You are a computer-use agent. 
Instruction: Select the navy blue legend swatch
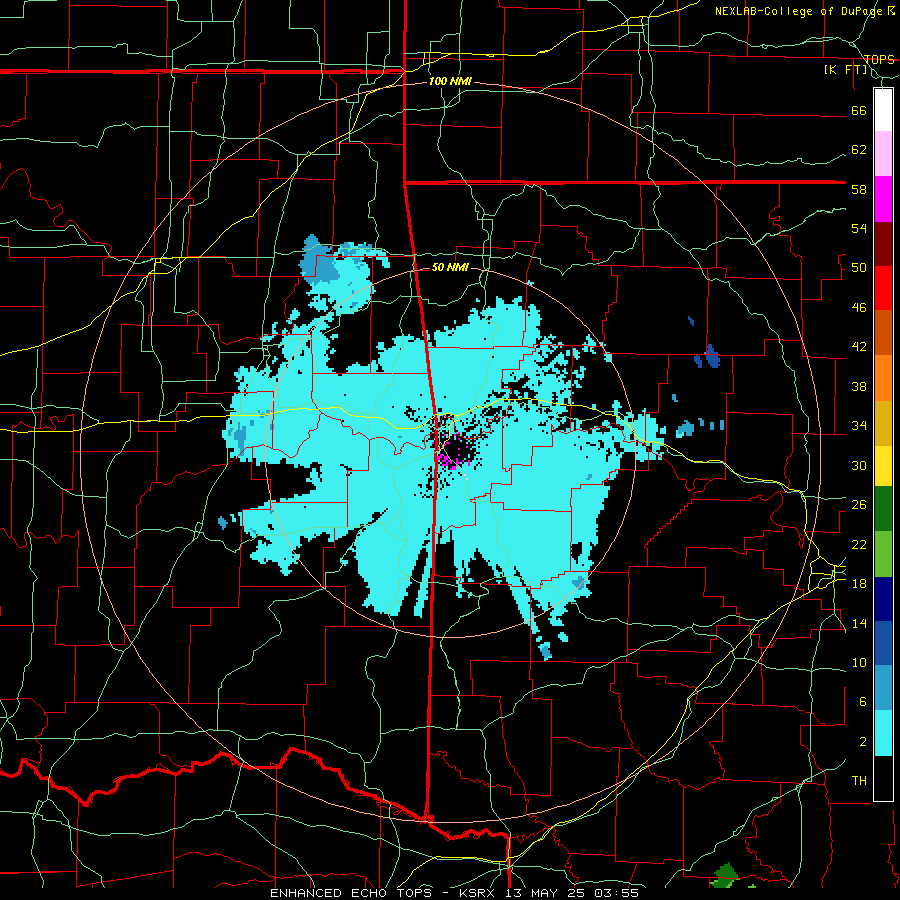pyautogui.click(x=883, y=599)
